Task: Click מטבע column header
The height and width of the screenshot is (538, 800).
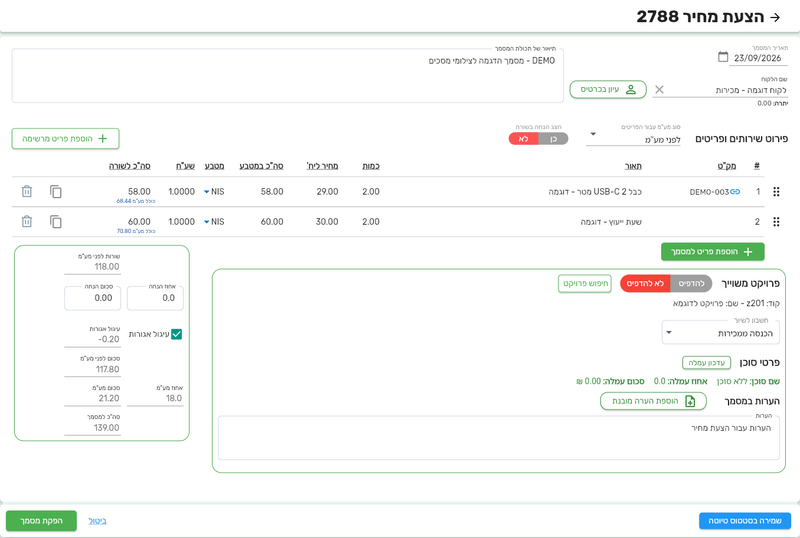Action: tap(214, 166)
